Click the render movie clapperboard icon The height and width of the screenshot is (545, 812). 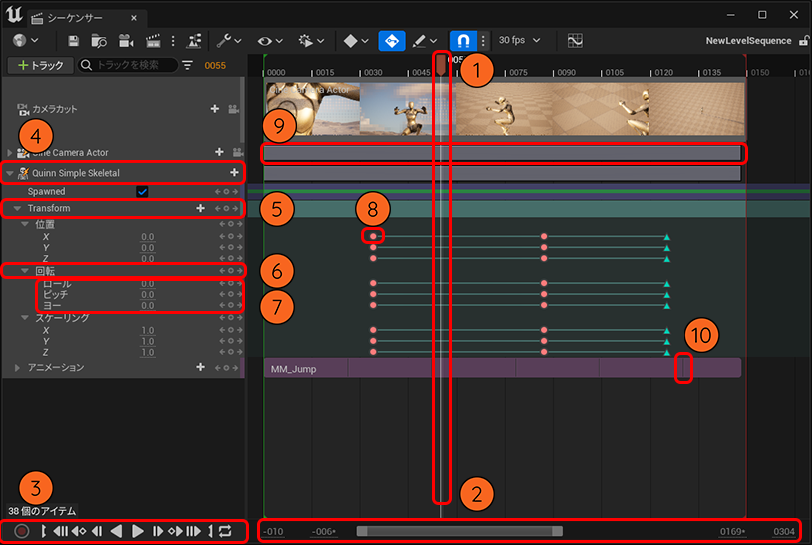pos(153,41)
